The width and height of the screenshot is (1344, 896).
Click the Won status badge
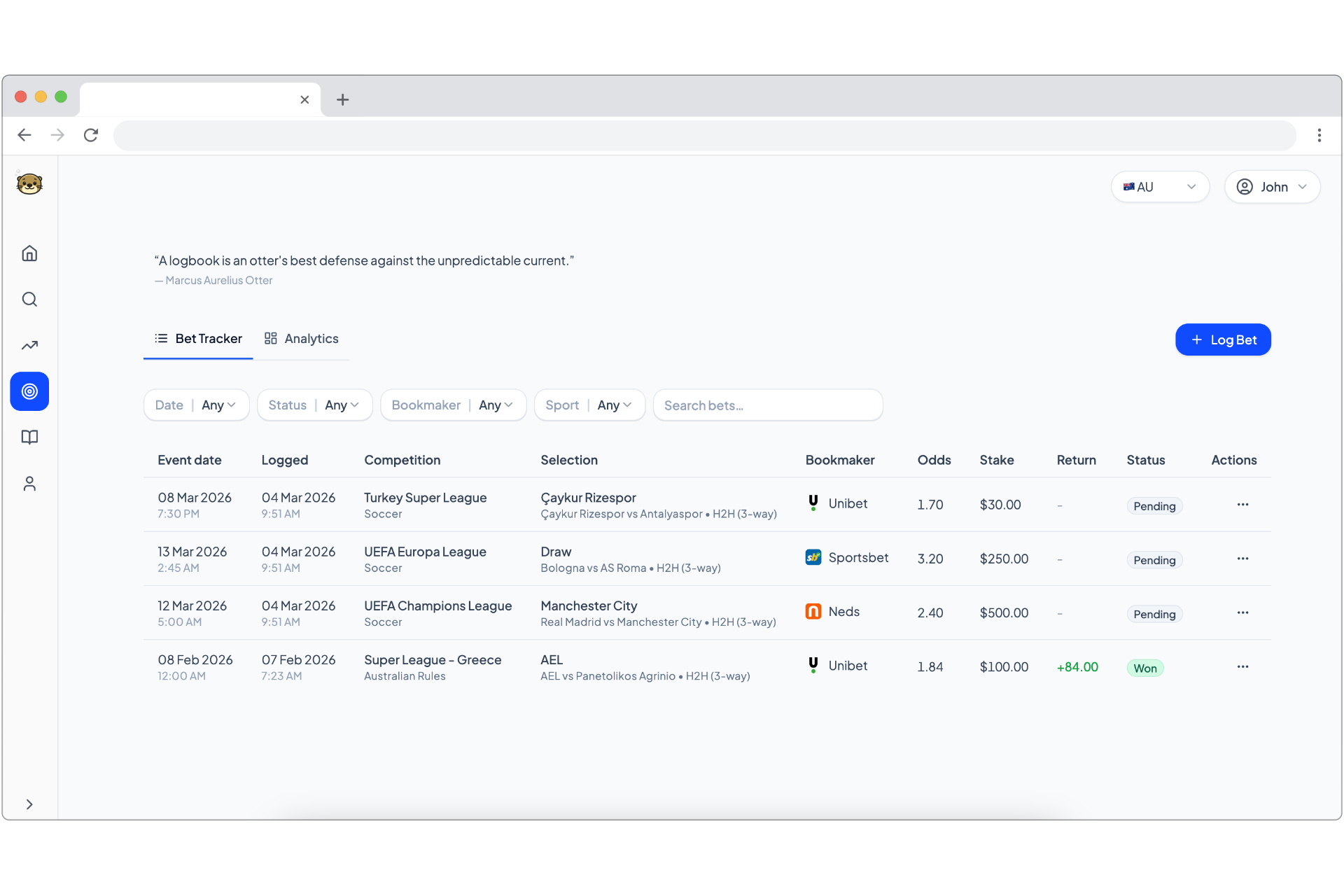tap(1145, 668)
